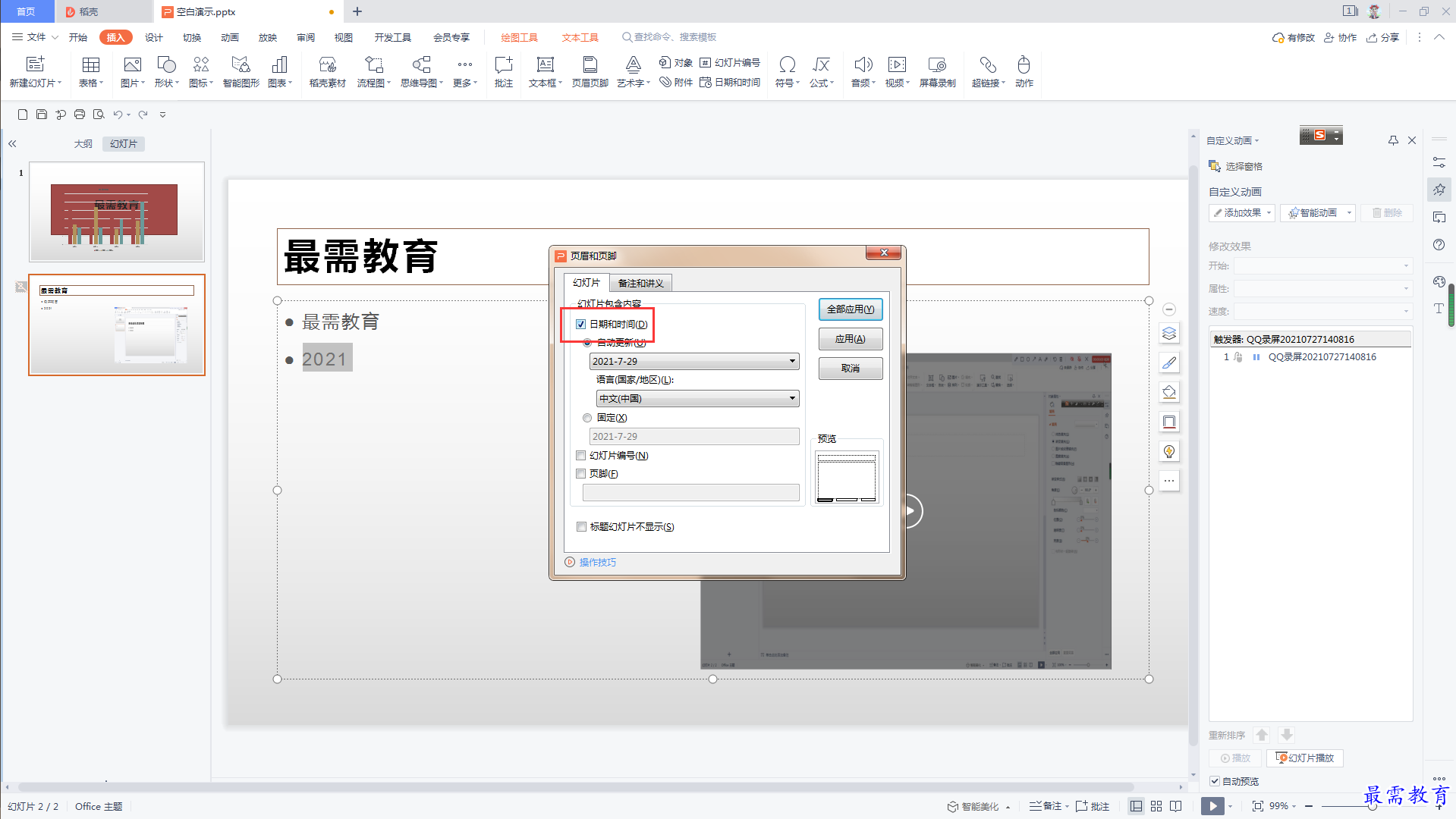Open the Design (设计) ribbon tab
Image resolution: width=1456 pixels, height=819 pixels.
pos(154,37)
